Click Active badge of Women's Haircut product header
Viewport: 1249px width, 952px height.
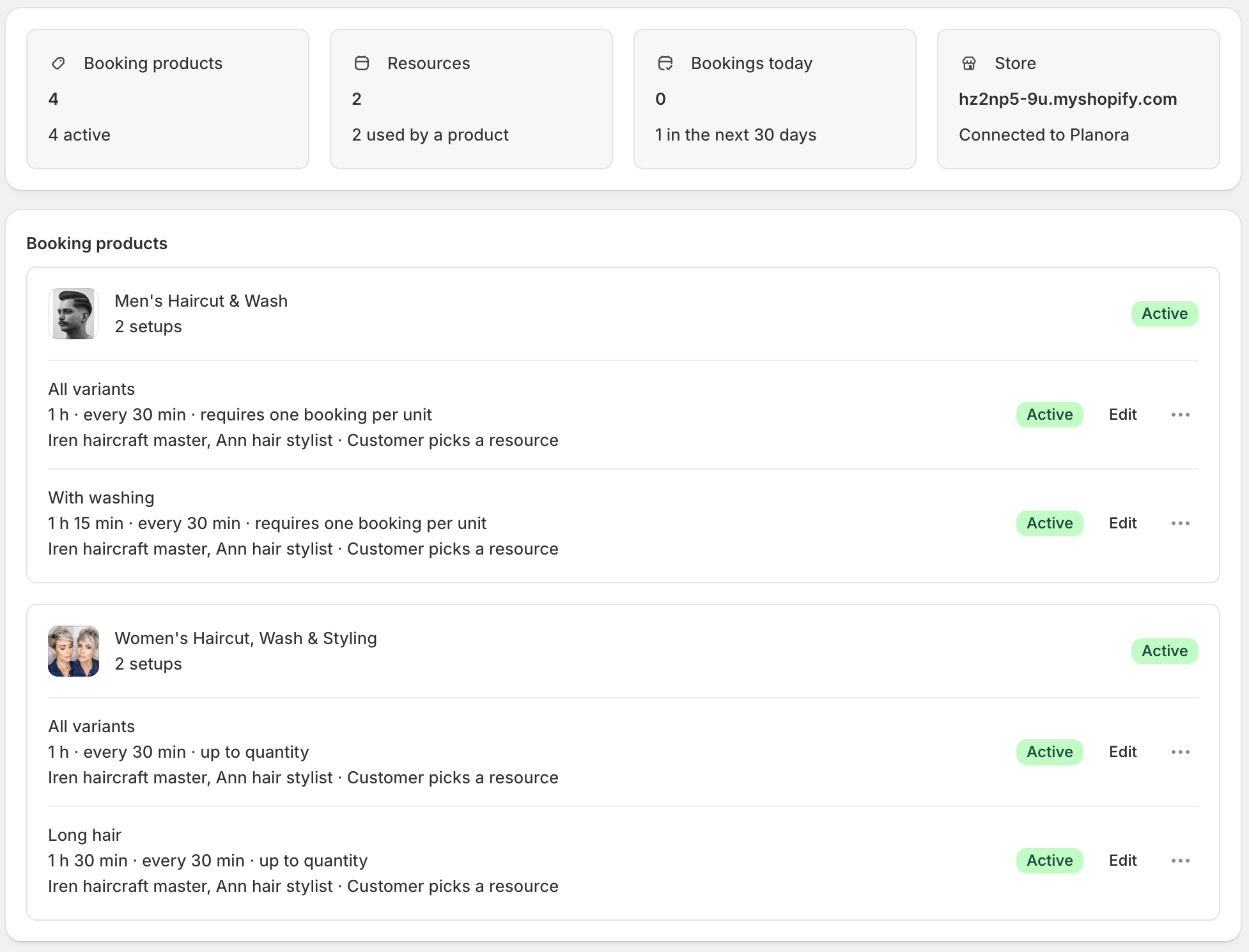coord(1165,651)
